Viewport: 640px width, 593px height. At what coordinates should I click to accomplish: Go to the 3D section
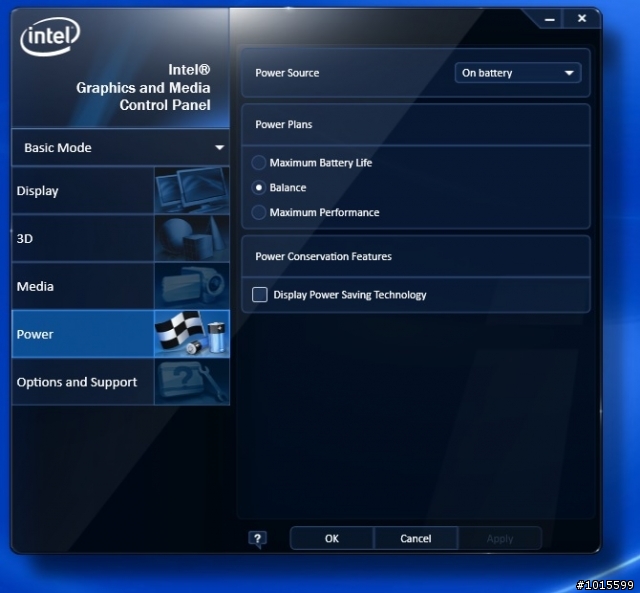(x=83, y=238)
